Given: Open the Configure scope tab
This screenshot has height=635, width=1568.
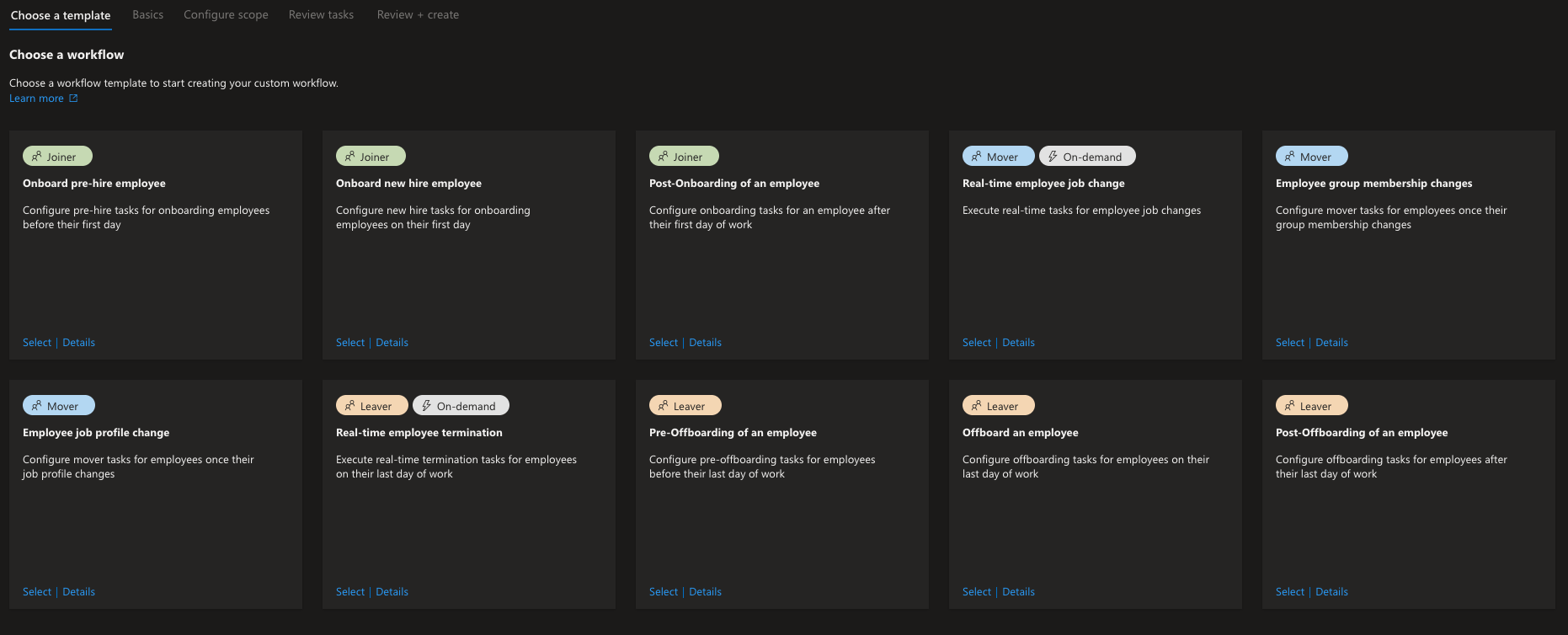Looking at the screenshot, I should (x=226, y=15).
